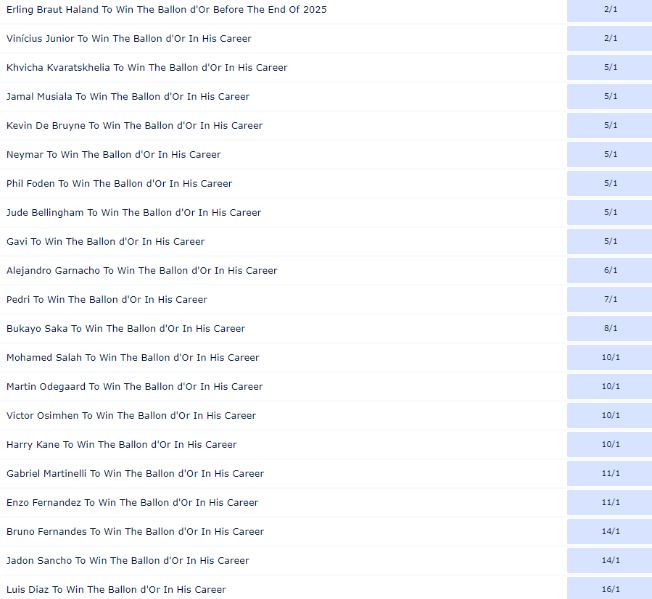Click the Victor Osimhen market text
Viewport: 652px width, 599px height.
(131, 416)
